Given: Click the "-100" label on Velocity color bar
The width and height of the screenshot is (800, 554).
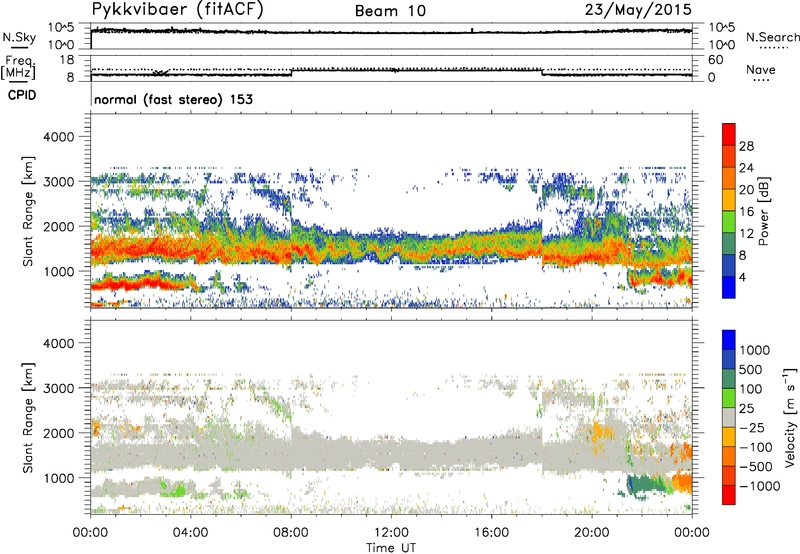Looking at the screenshot, I should tap(755, 447).
